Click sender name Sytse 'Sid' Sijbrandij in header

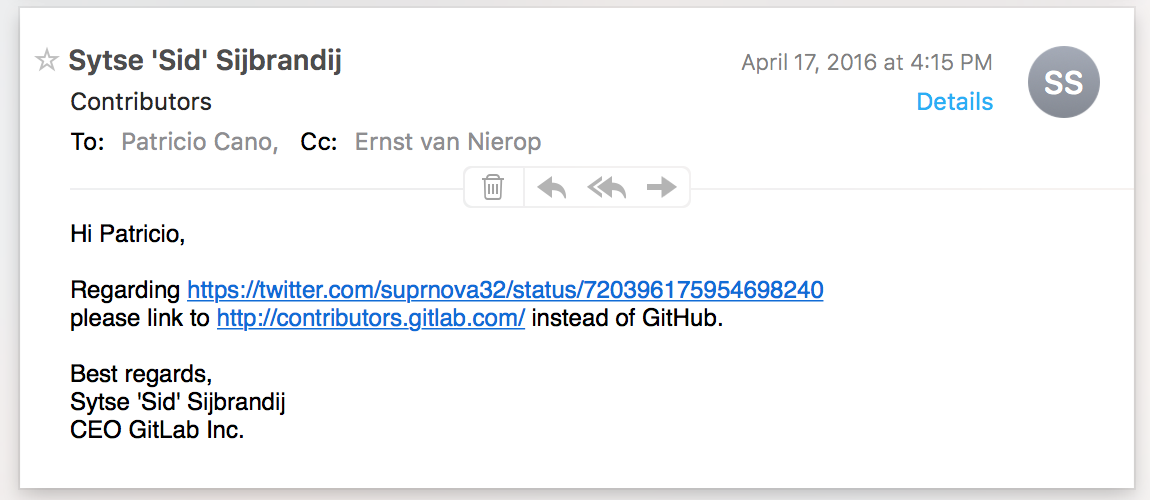(x=205, y=61)
